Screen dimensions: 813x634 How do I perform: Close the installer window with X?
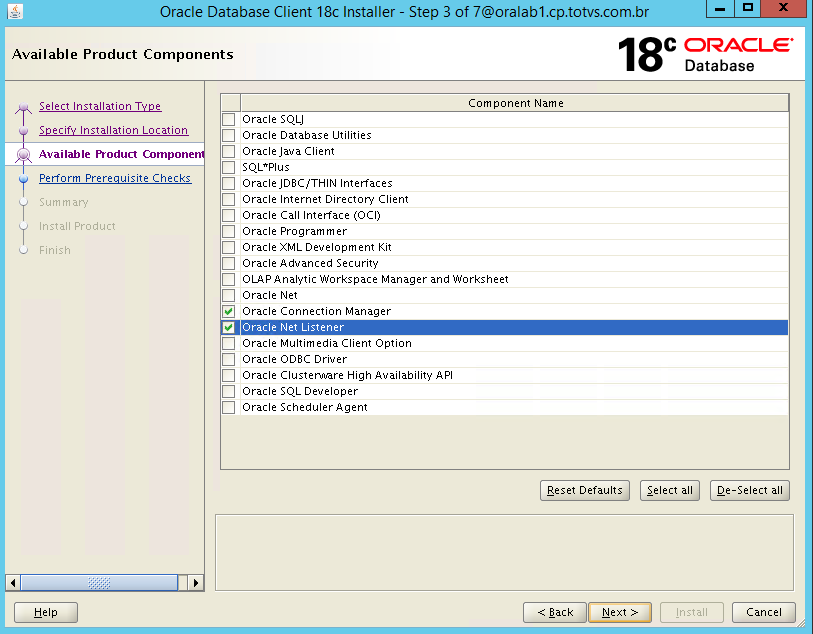pos(783,8)
